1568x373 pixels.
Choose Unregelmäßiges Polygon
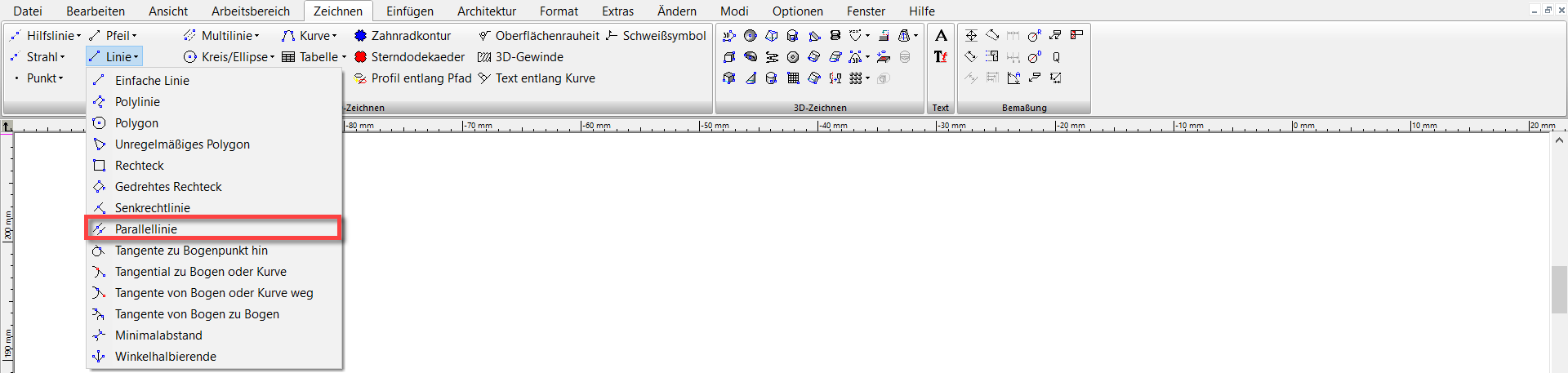pyautogui.click(x=214, y=144)
